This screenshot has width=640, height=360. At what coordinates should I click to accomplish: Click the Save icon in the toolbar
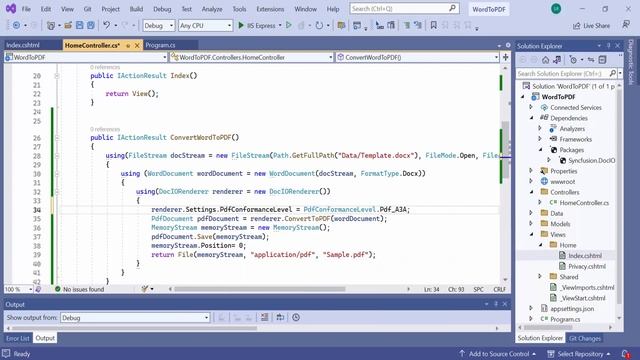80,25
